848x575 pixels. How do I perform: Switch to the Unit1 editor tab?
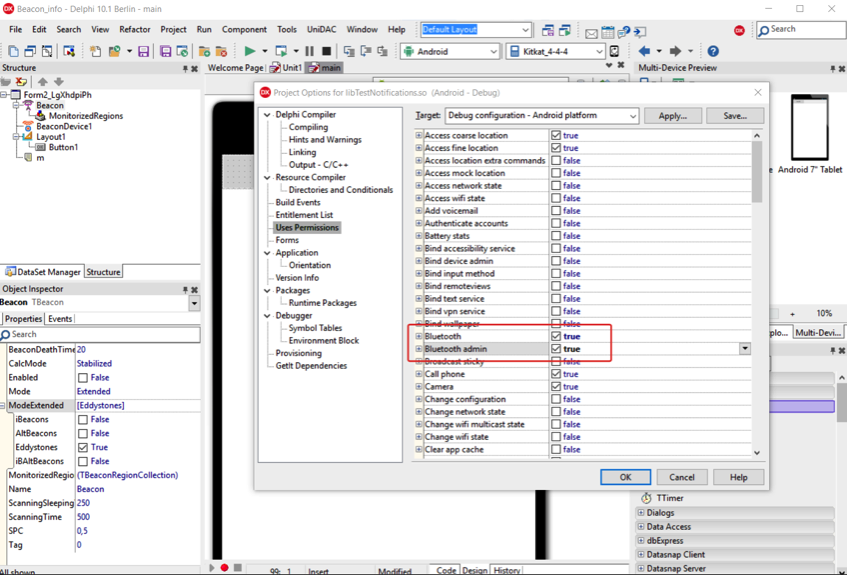coord(287,68)
